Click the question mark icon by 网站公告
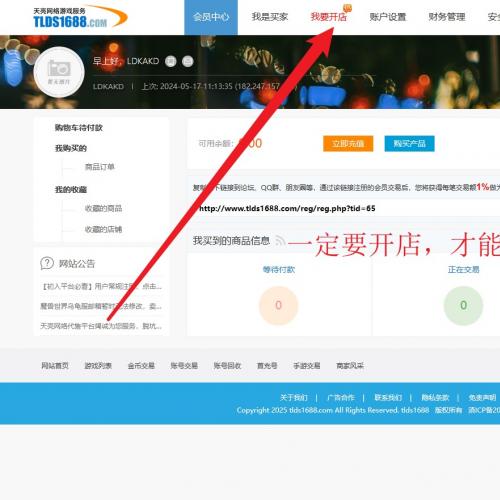 (47, 263)
